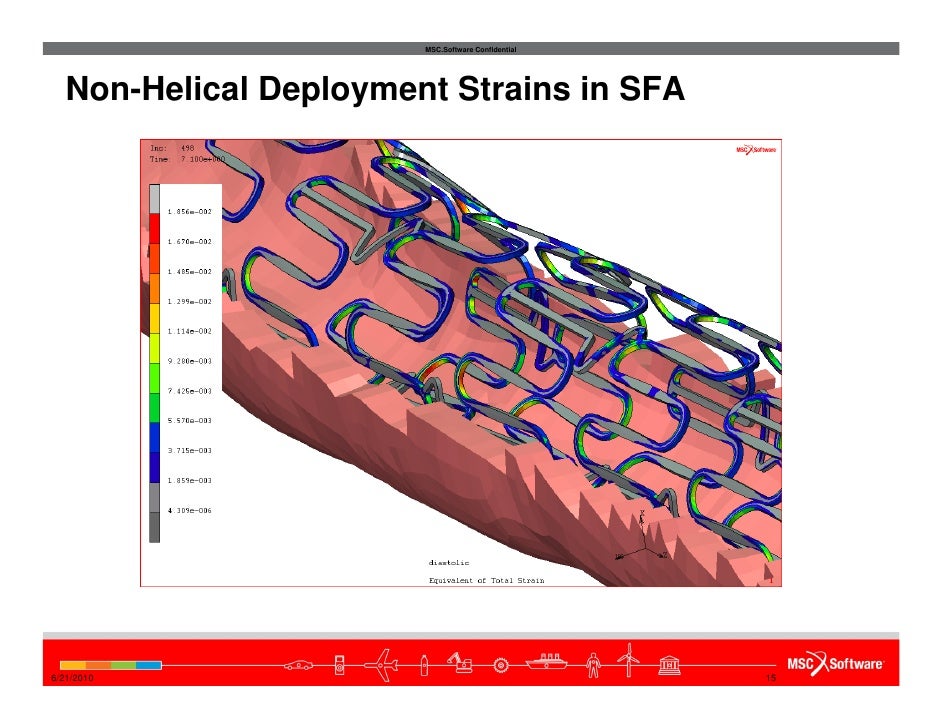
Task: Click the legend value 5.570e-003
Action: [190, 420]
